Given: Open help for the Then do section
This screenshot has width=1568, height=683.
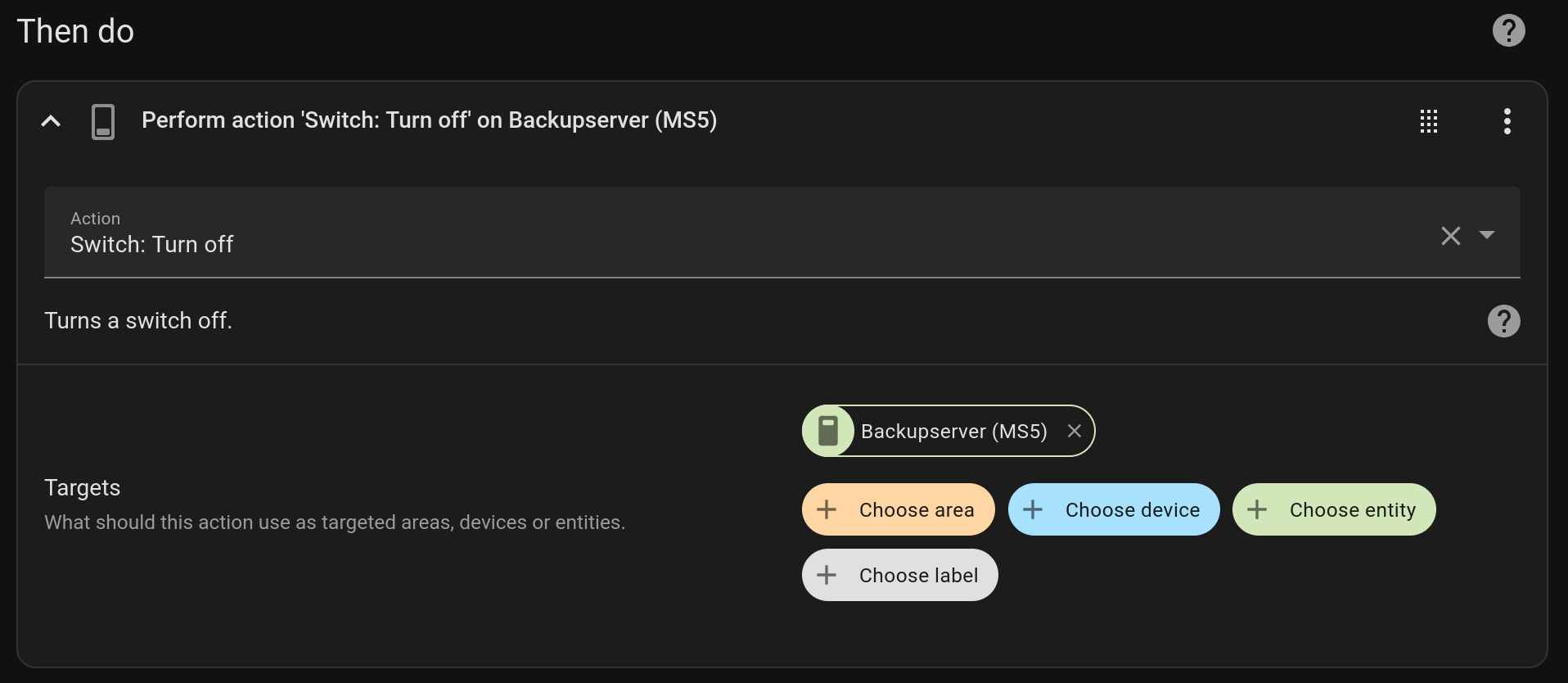Looking at the screenshot, I should pos(1508,31).
